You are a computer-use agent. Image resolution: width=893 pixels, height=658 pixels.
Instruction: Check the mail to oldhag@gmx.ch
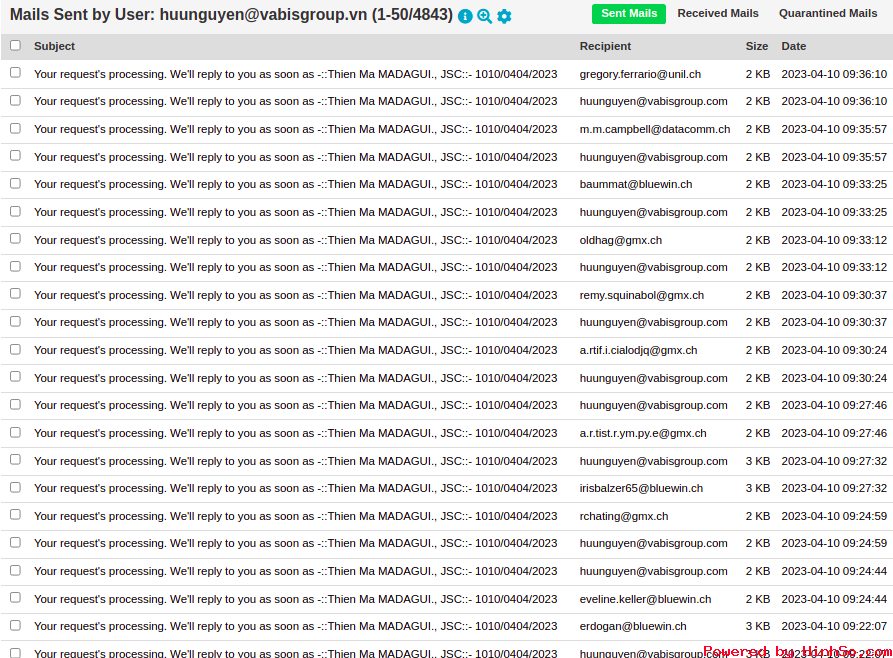coord(15,239)
